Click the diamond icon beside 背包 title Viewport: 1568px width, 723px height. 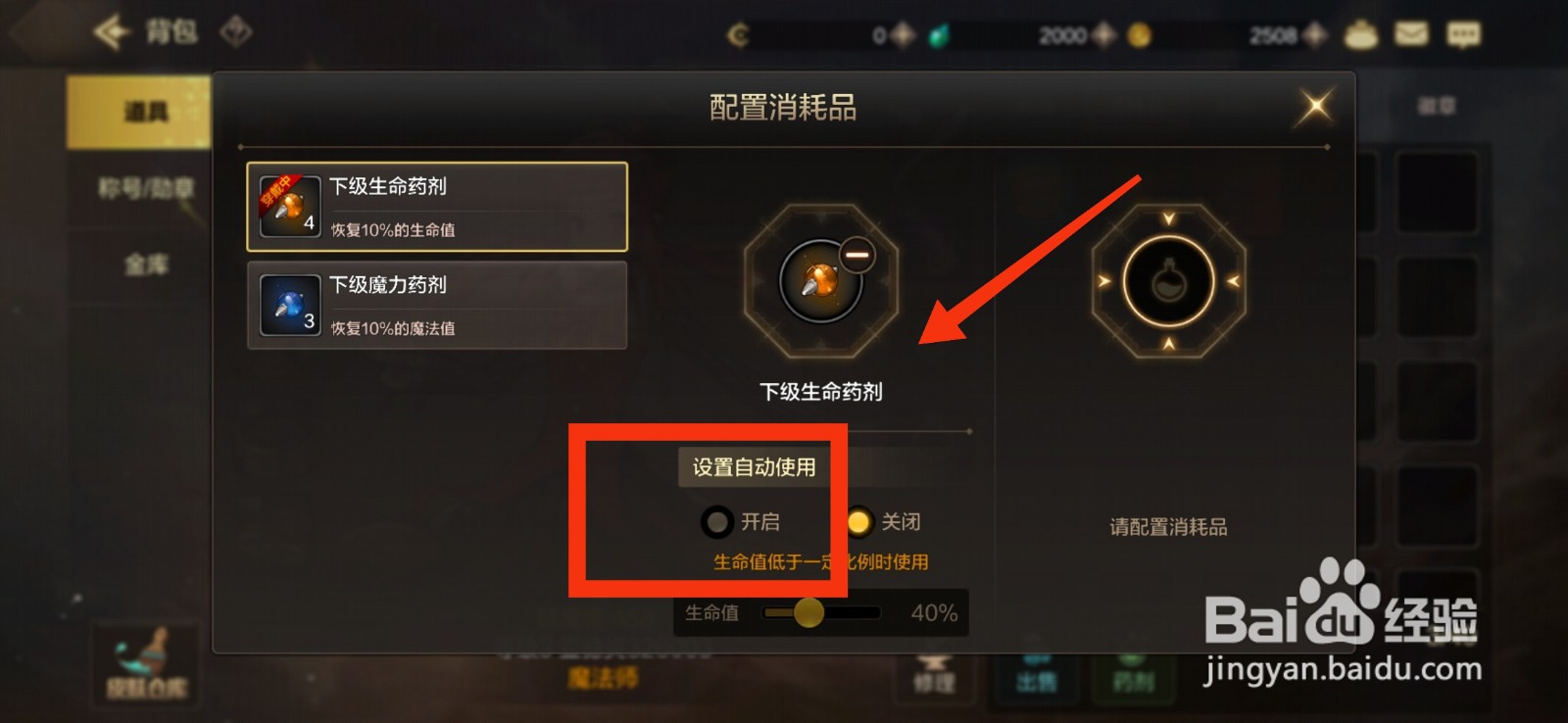[x=236, y=32]
